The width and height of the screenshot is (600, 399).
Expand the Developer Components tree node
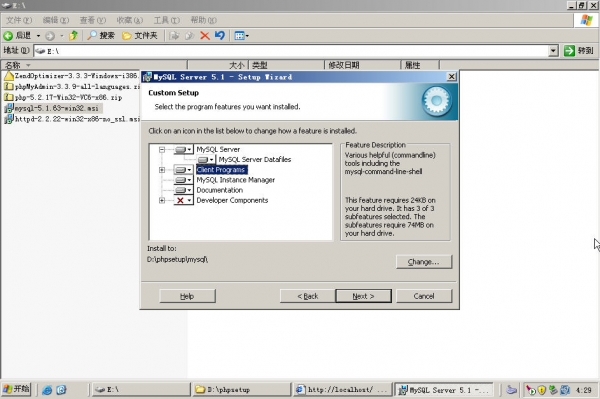(162, 200)
